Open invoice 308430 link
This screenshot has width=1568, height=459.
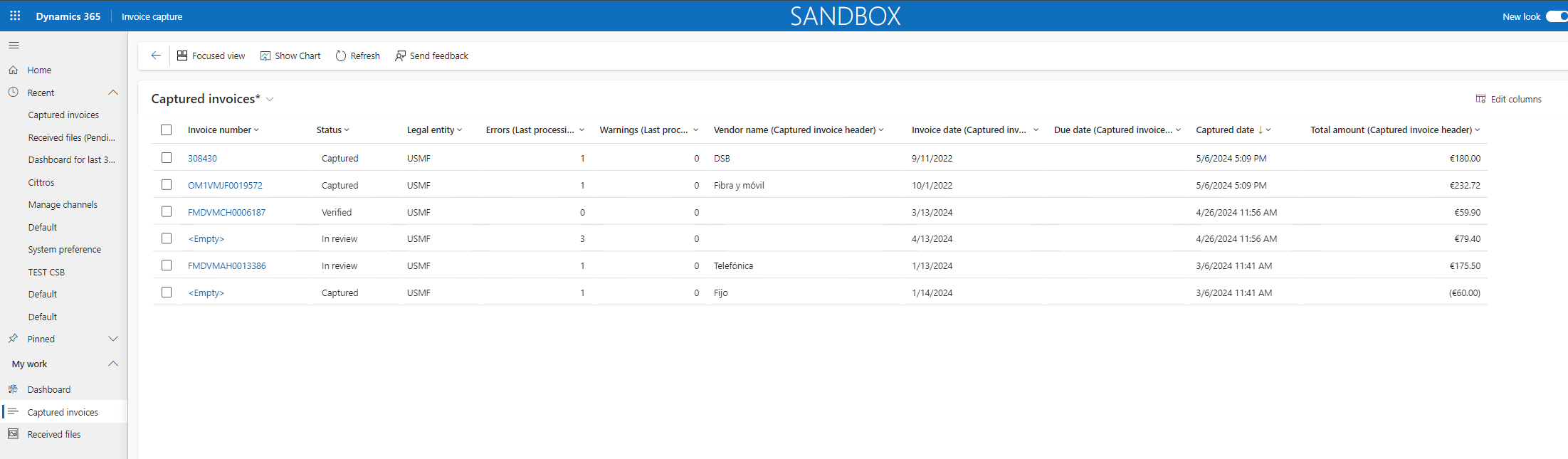pyautogui.click(x=202, y=158)
